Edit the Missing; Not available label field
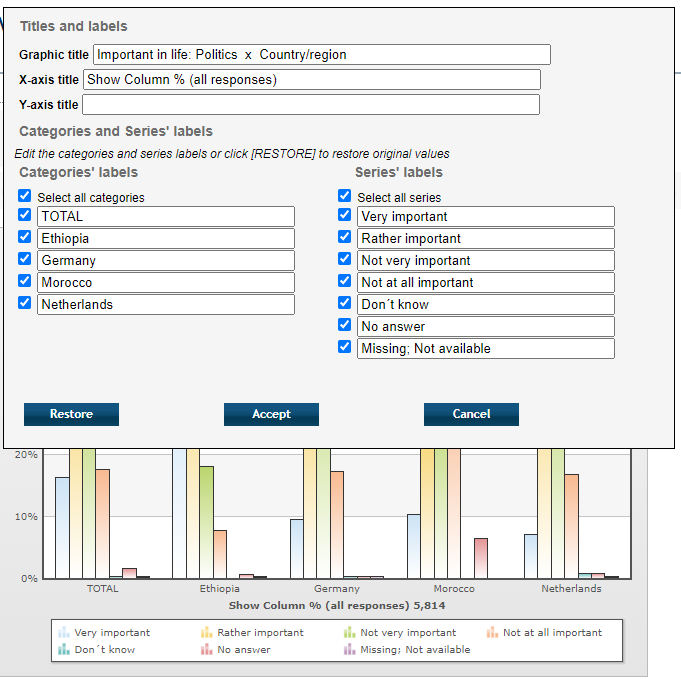Screen dimensions: 681x679 486,348
